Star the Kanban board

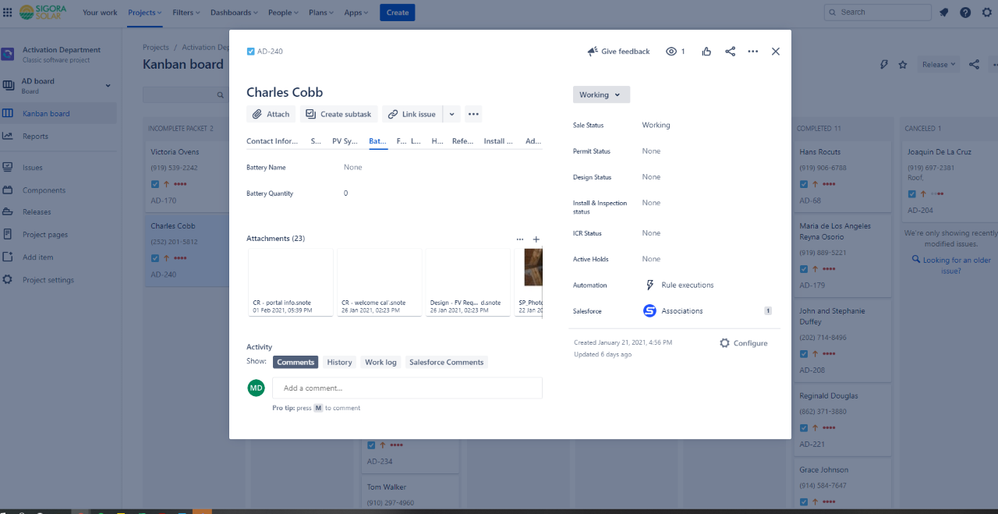tap(902, 64)
